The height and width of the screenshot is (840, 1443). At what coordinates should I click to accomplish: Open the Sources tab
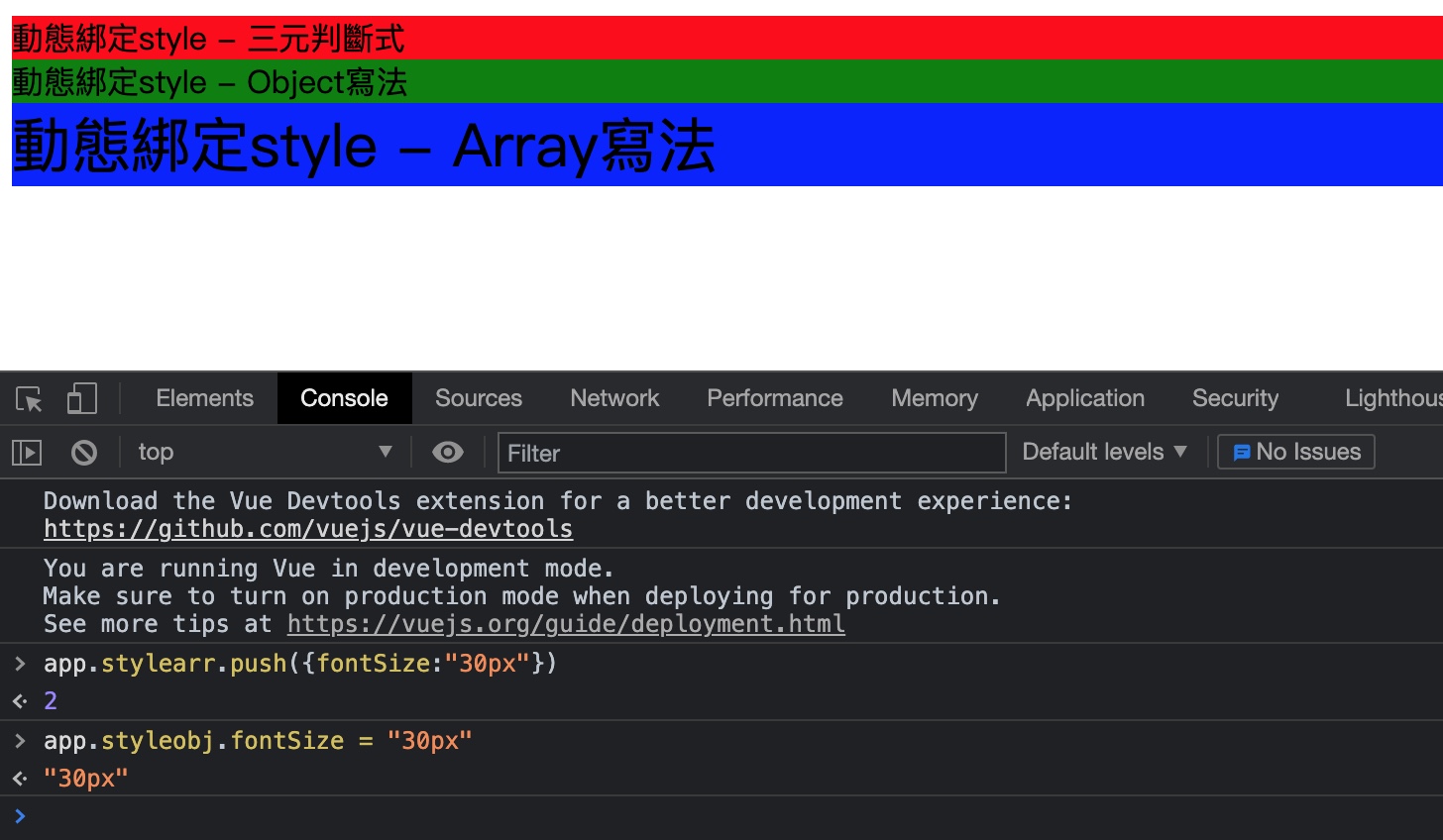(x=478, y=398)
